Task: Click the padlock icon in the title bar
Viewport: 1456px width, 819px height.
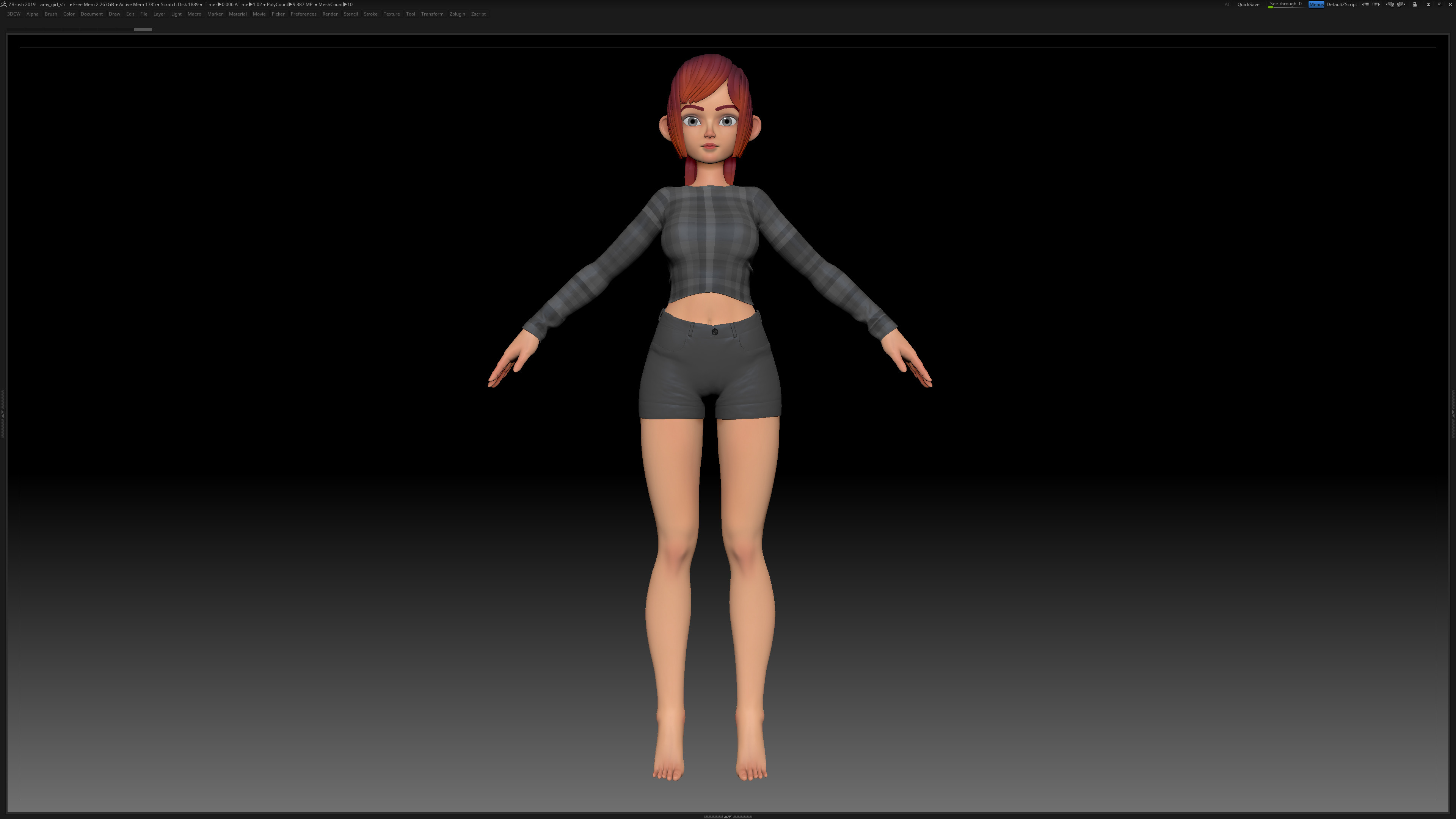Action: pos(1415,4)
